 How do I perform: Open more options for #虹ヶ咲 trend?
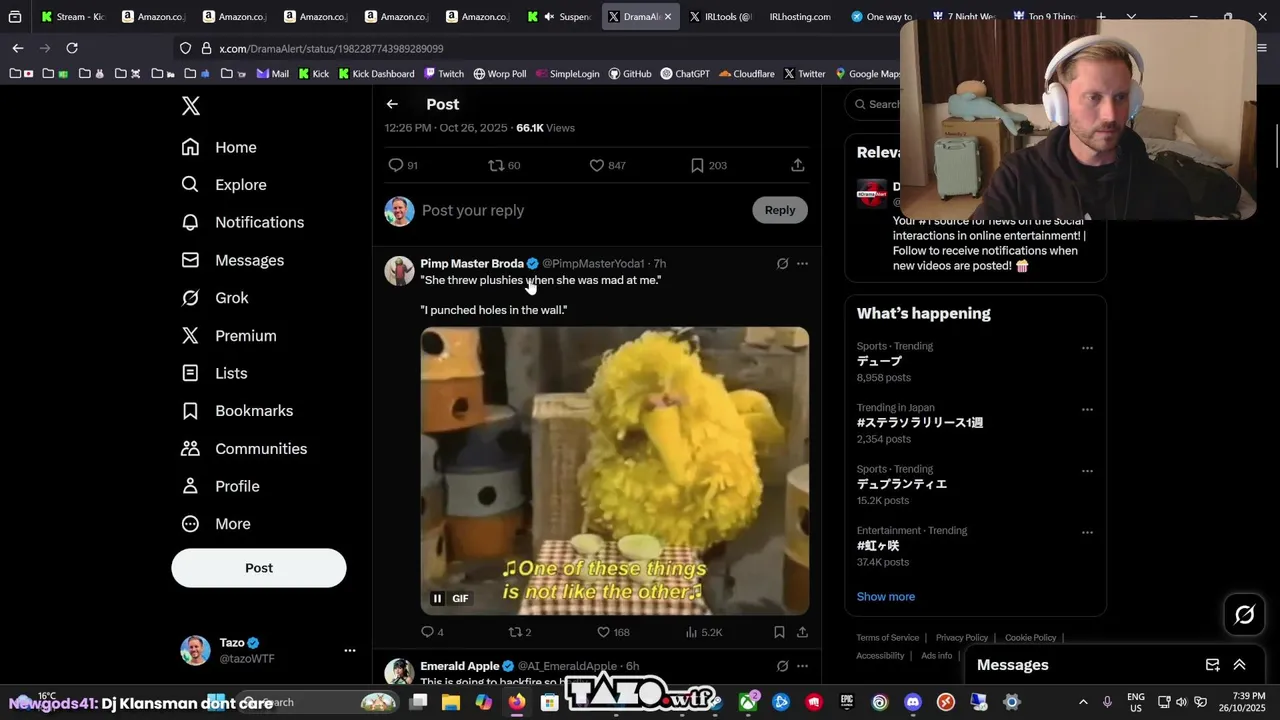(1087, 532)
